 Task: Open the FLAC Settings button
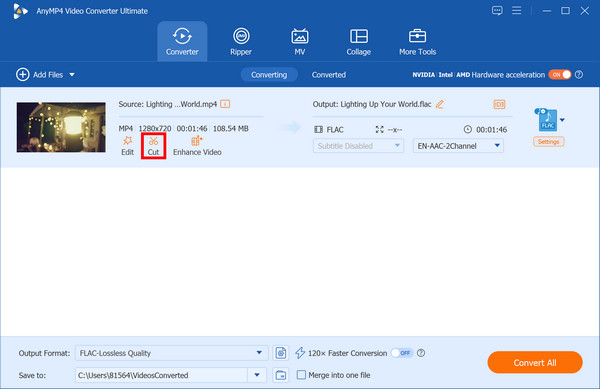click(548, 142)
